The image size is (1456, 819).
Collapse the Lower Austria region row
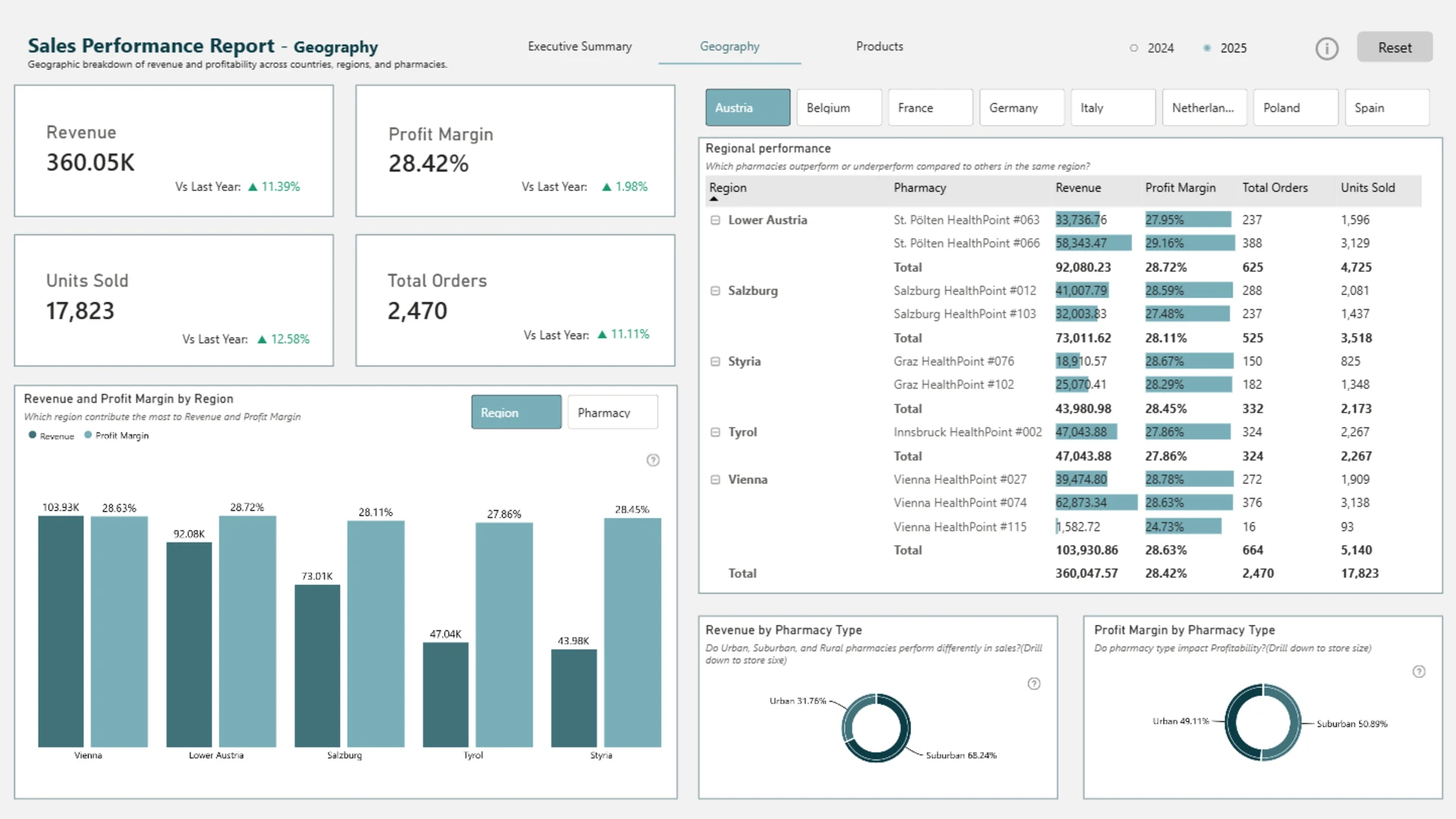coord(715,220)
